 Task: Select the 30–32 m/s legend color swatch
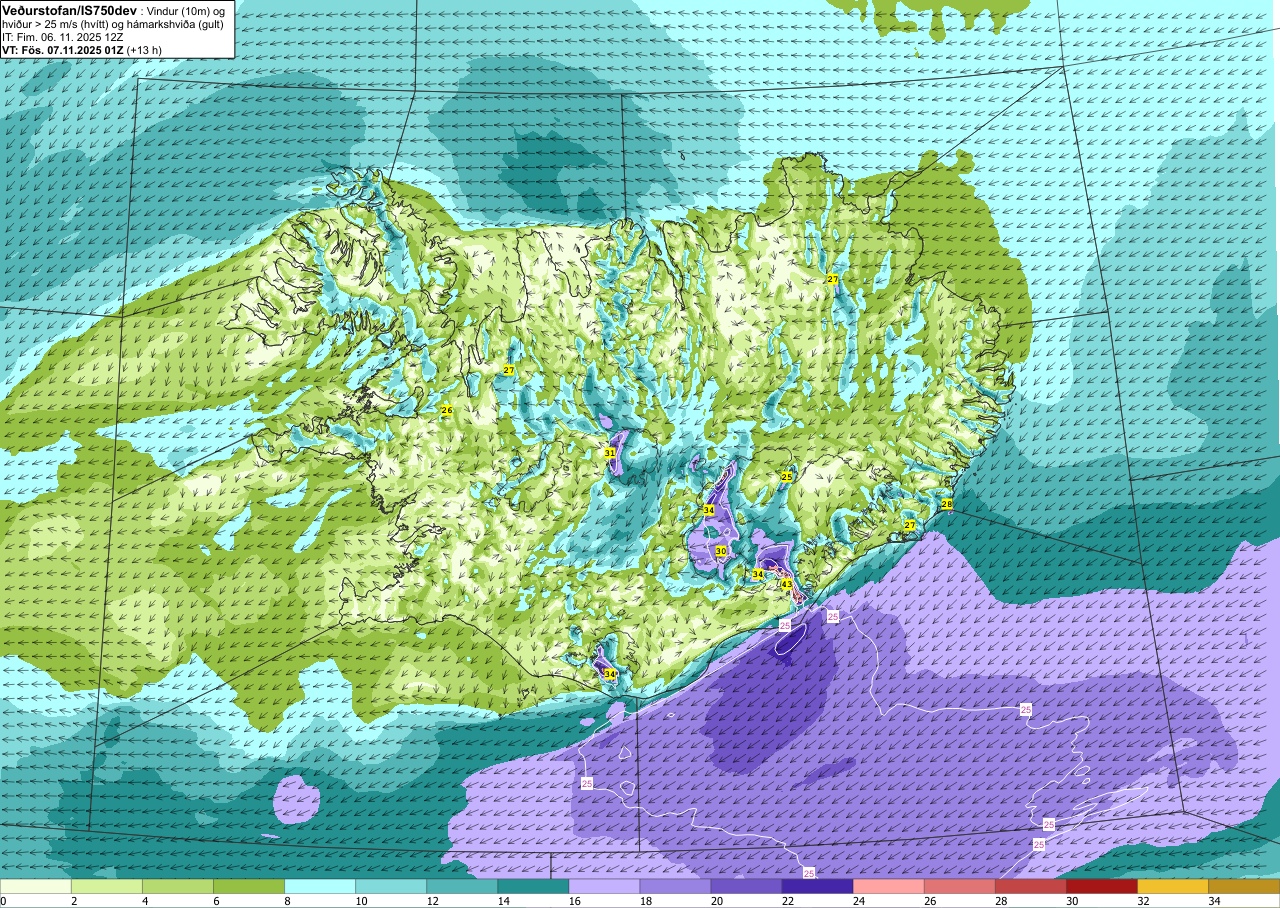coord(1101,886)
